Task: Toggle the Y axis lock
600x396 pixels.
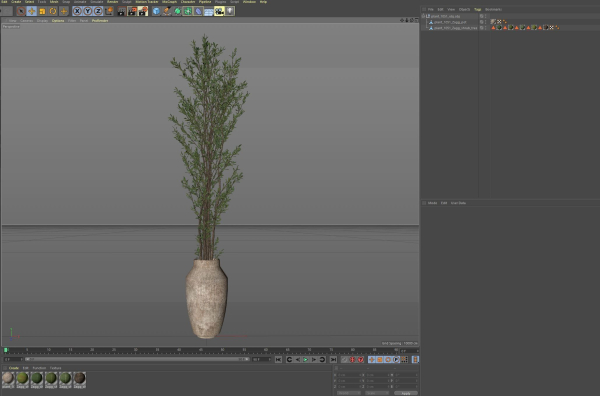Action: 88,11
